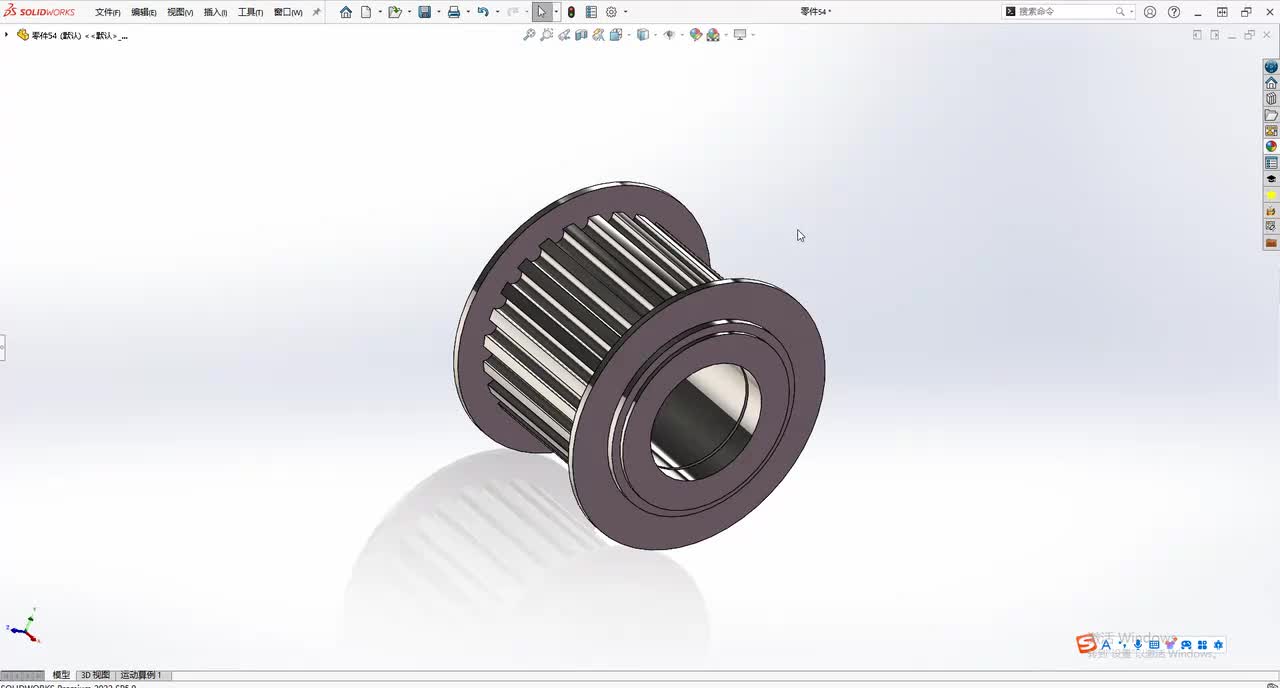Undo the last action
1280x688 pixels.
point(483,12)
